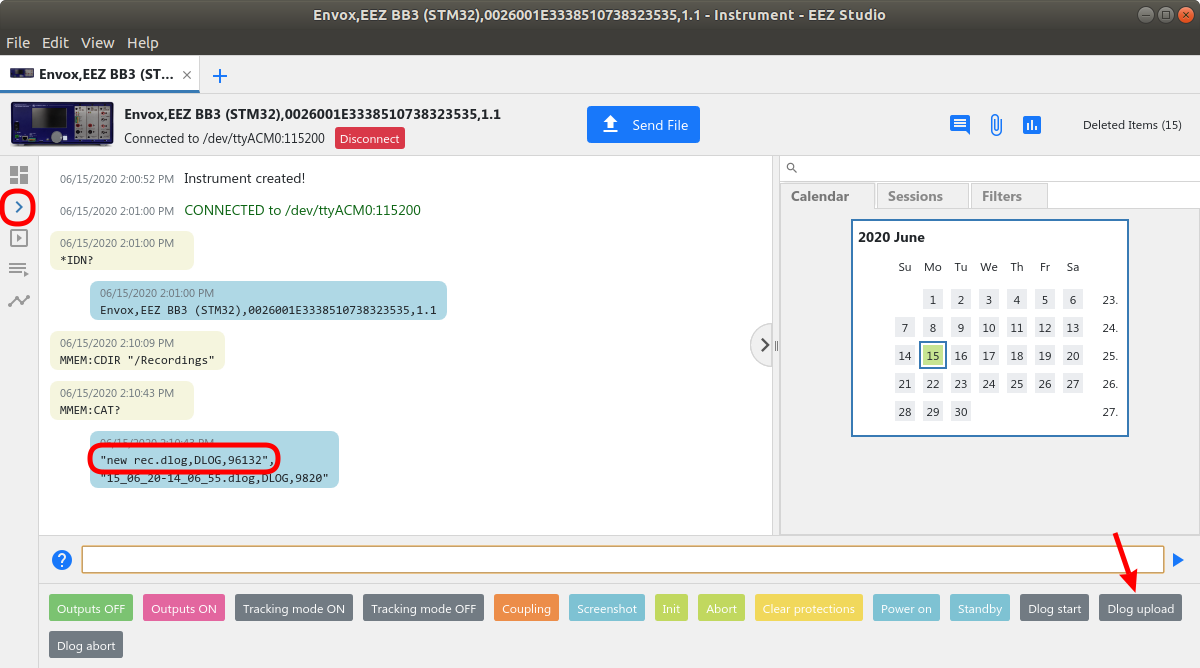Click the Outputs OFF shortcut button
Image resolution: width=1200 pixels, height=668 pixels.
point(91,608)
